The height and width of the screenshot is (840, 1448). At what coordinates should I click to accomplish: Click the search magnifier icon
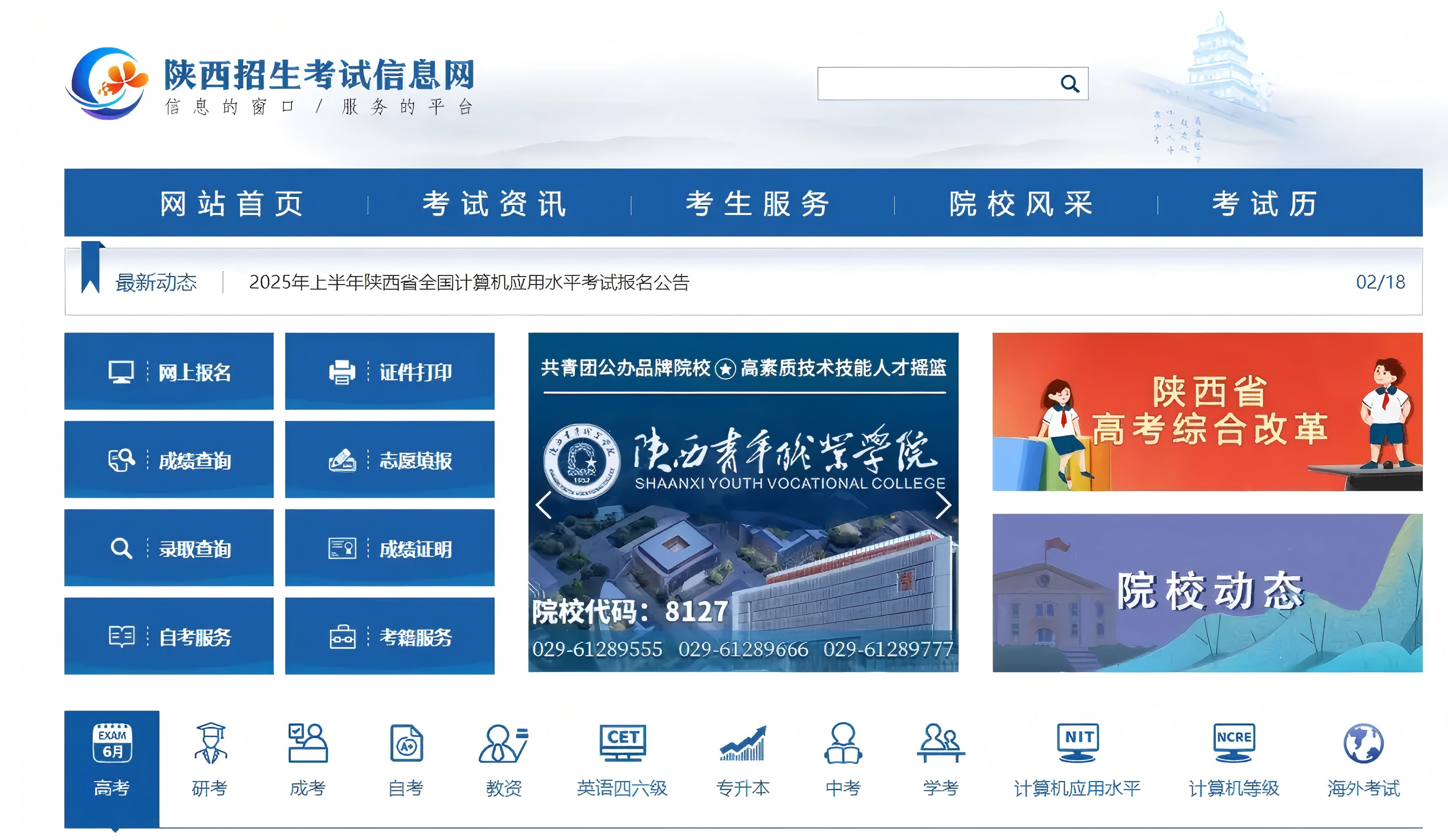pyautogui.click(x=1069, y=84)
